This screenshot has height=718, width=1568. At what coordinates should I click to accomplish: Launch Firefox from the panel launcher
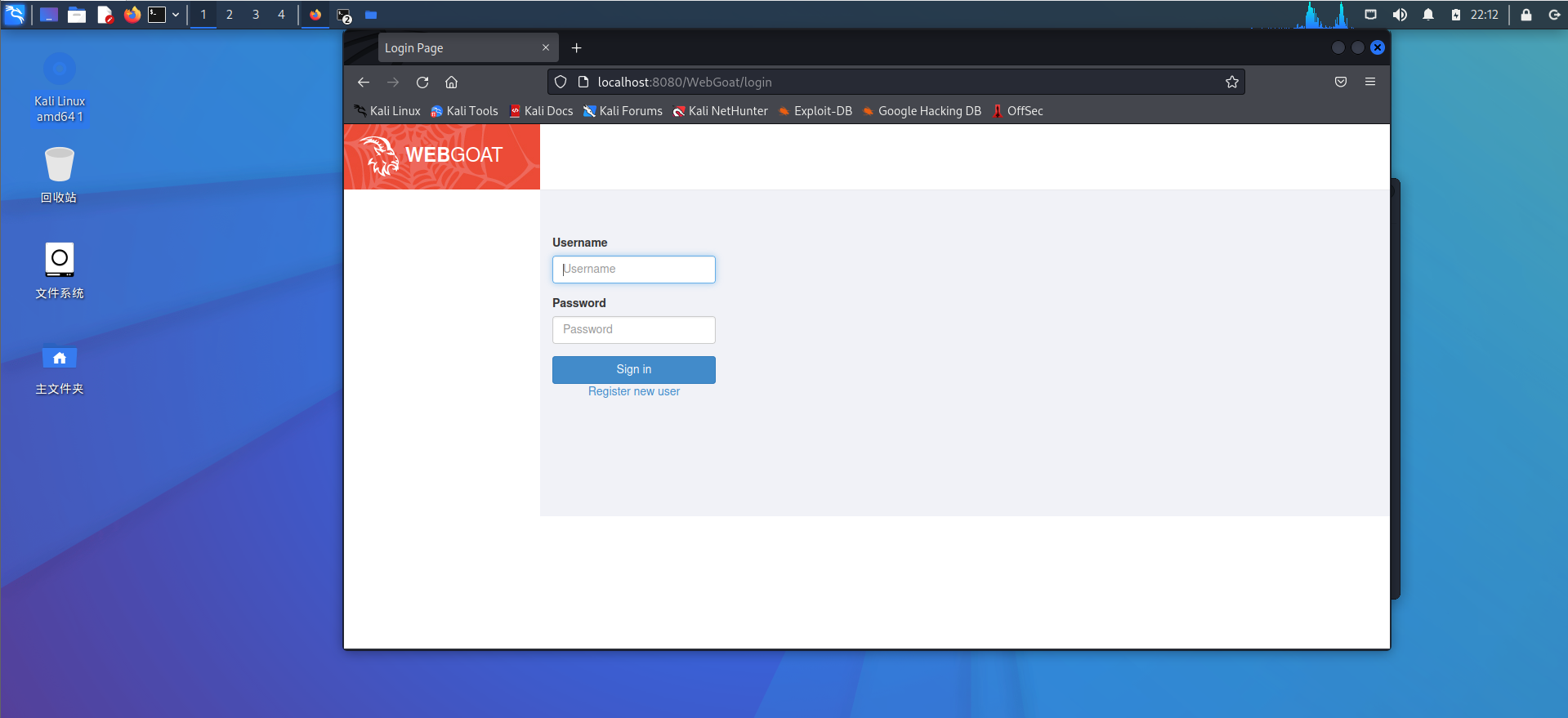pyautogui.click(x=132, y=15)
